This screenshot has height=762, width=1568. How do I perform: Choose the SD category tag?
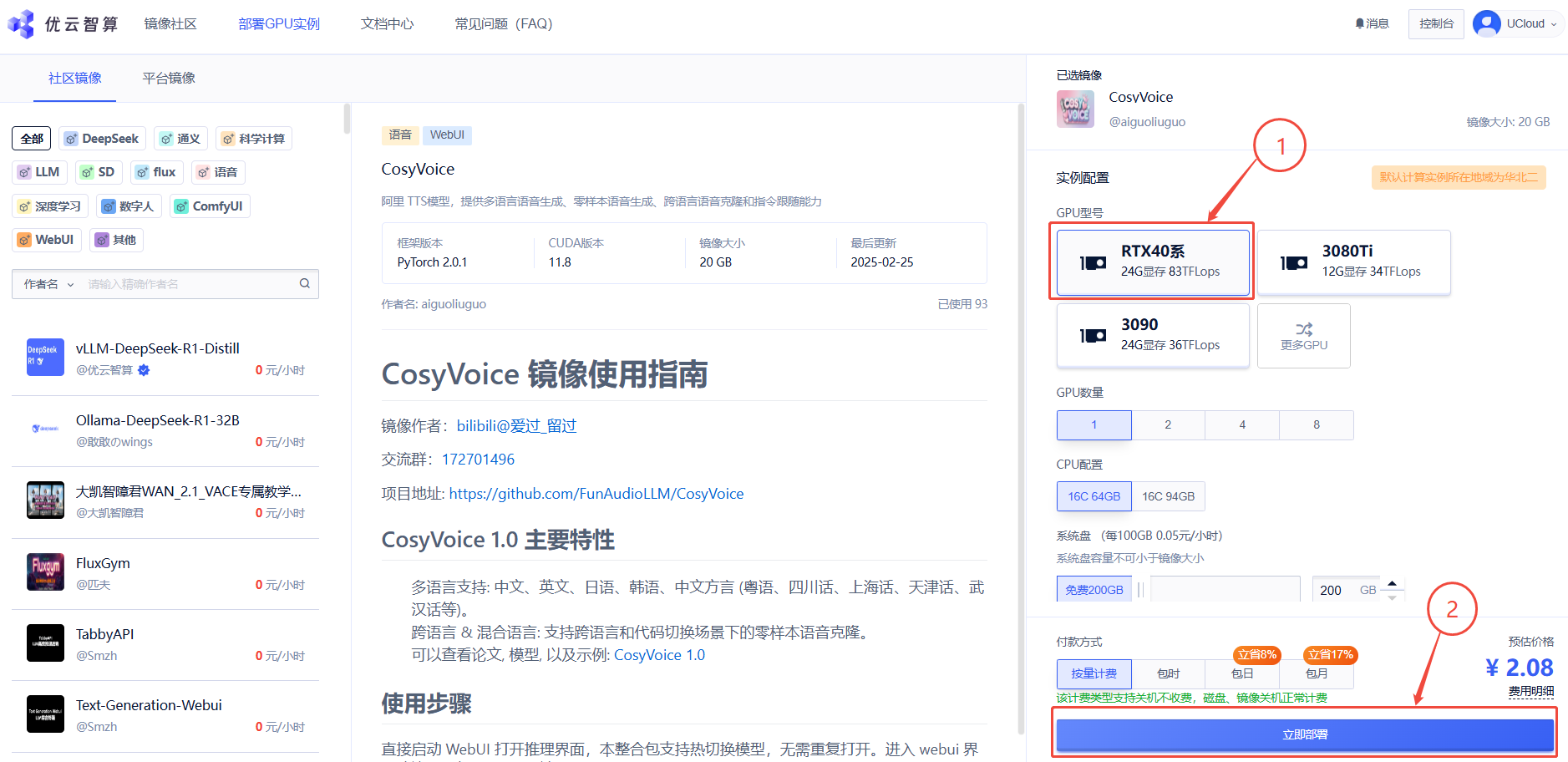point(99,172)
